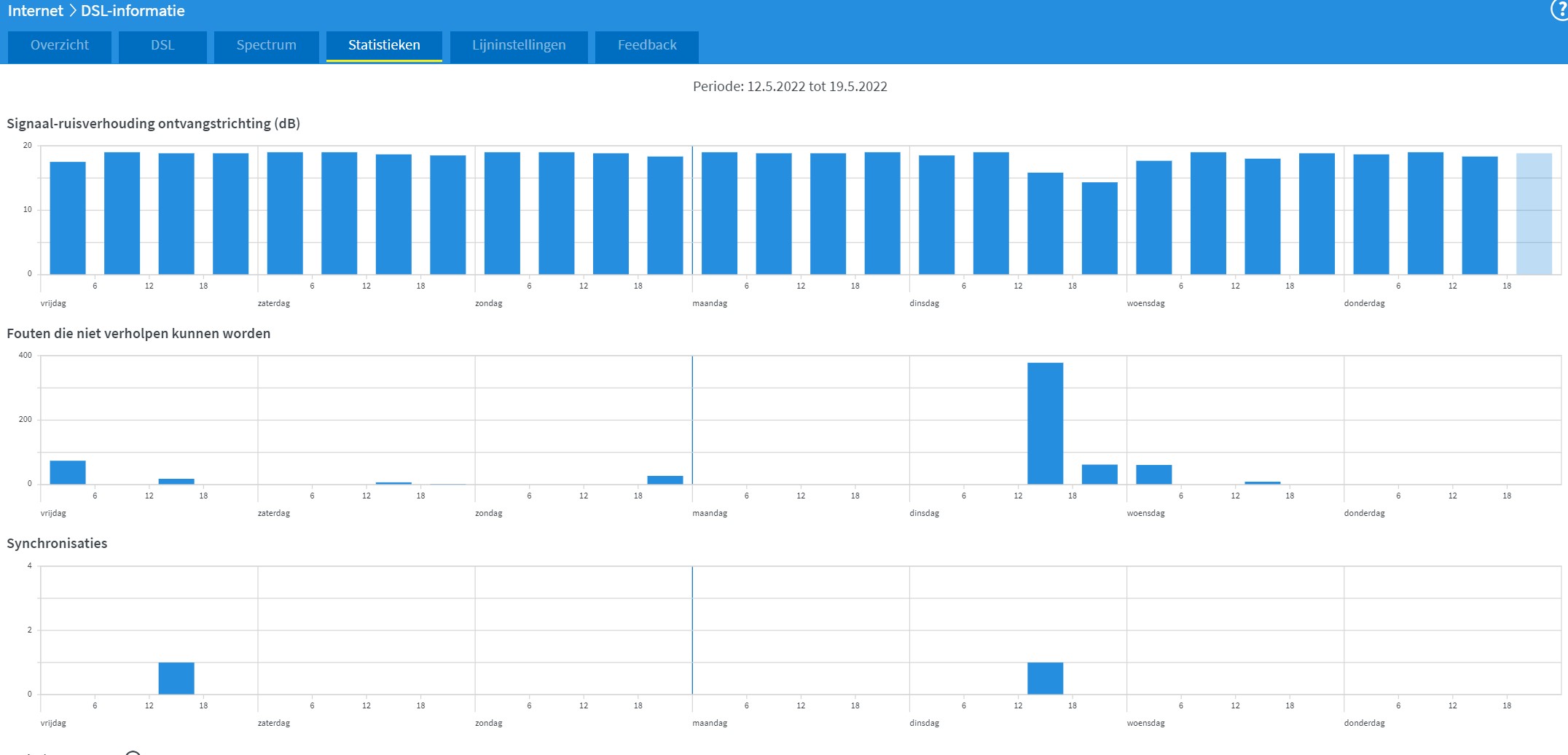
Task: Open the help question mark icon
Action: coord(1559,11)
